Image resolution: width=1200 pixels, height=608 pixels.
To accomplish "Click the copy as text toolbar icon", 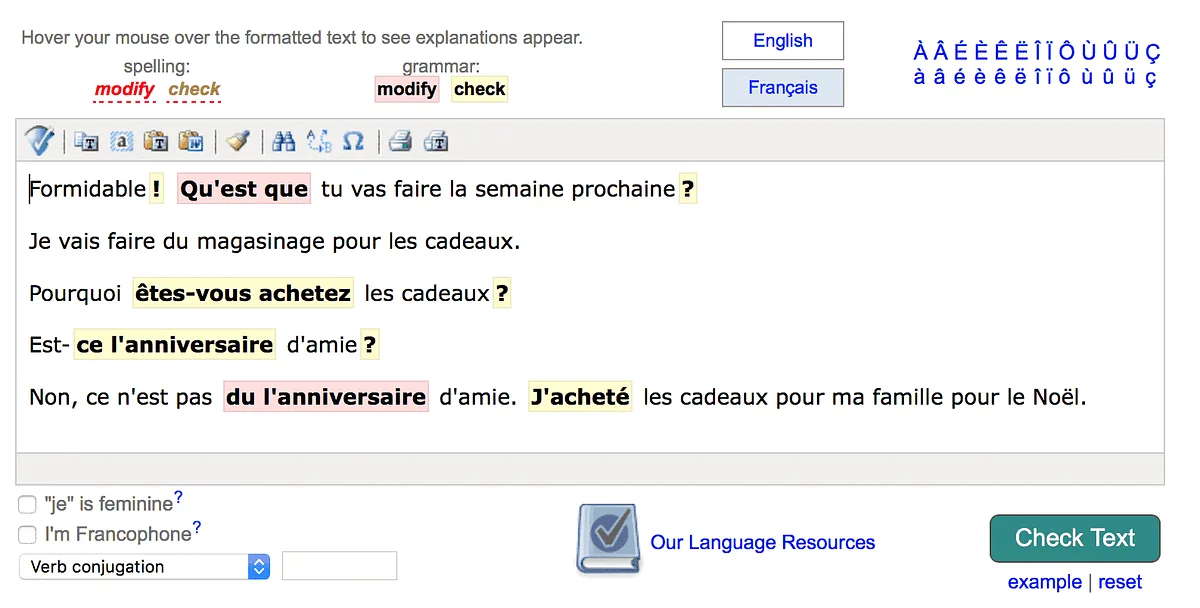I will [x=87, y=141].
